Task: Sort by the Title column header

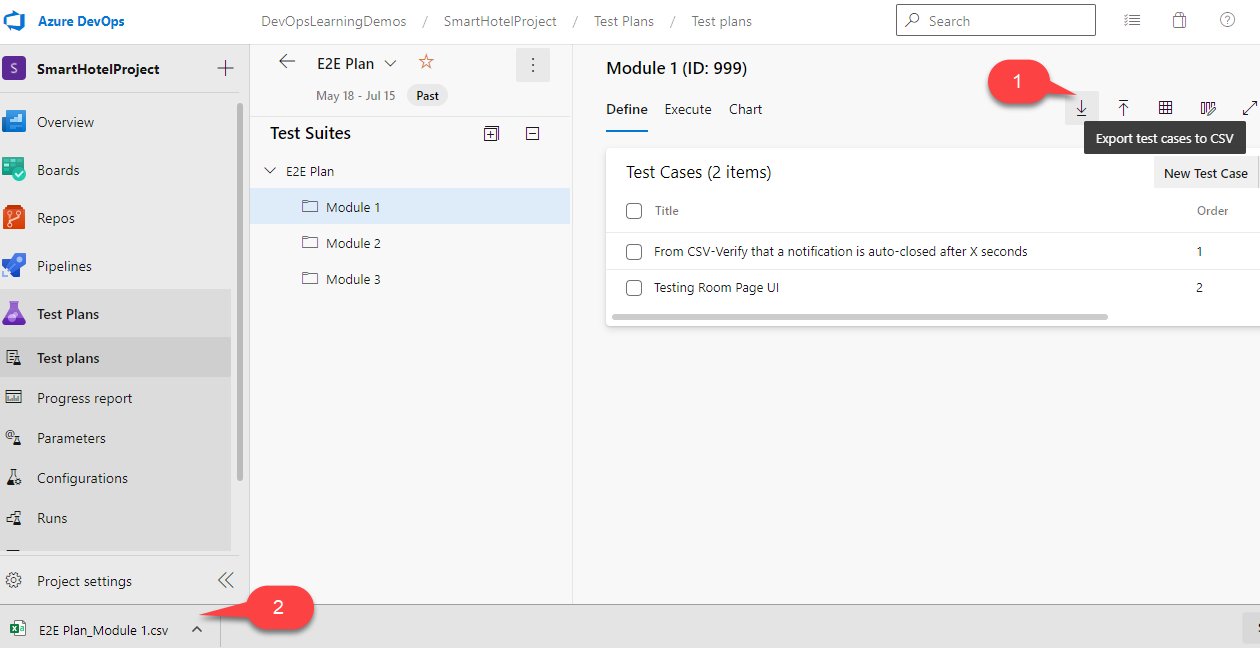Action: (x=667, y=211)
